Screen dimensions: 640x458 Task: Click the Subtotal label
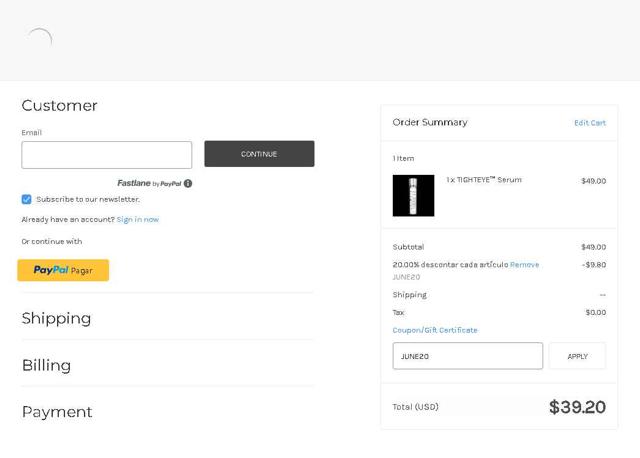[408, 247]
